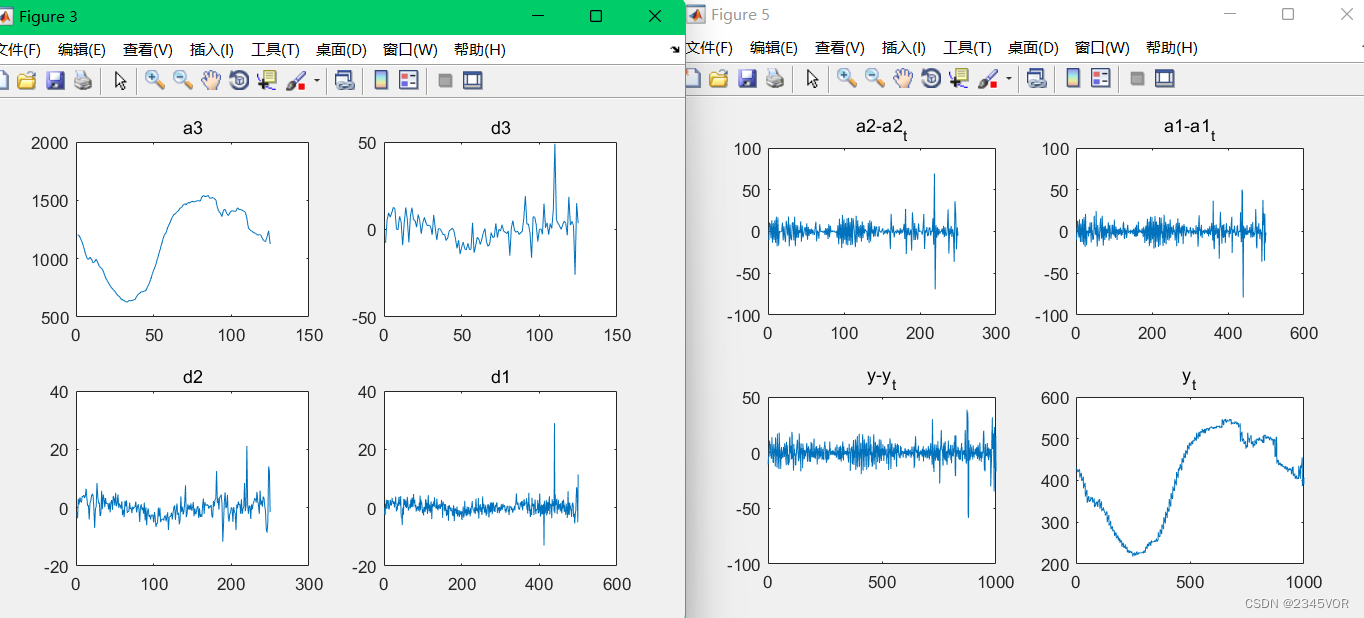Activate Zoom Out tool in Figure 3
Screen dimensions: 1364x618
coord(182,81)
